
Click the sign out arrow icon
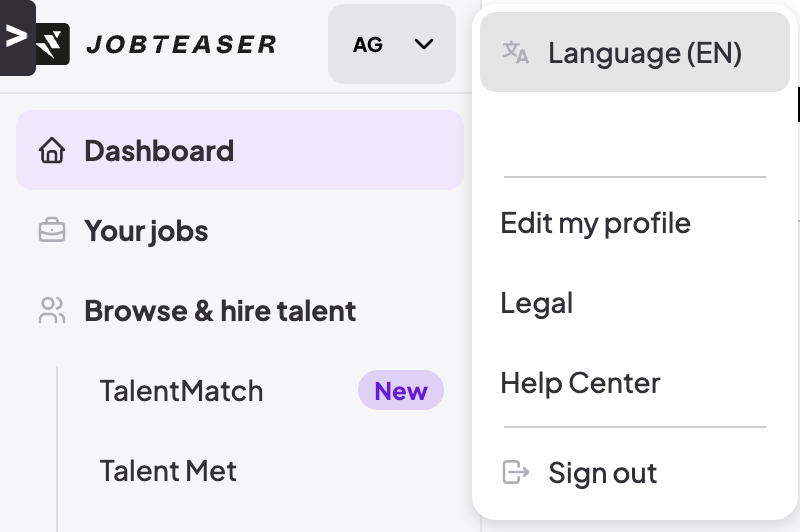[515, 472]
